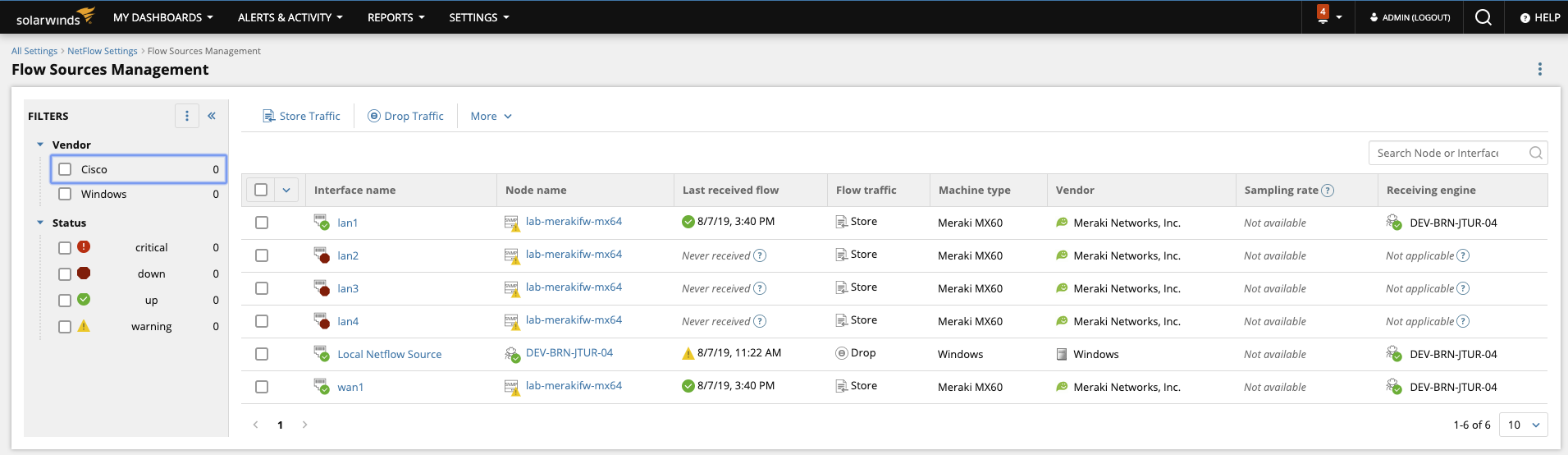Click the Store Traffic button

tap(301, 117)
